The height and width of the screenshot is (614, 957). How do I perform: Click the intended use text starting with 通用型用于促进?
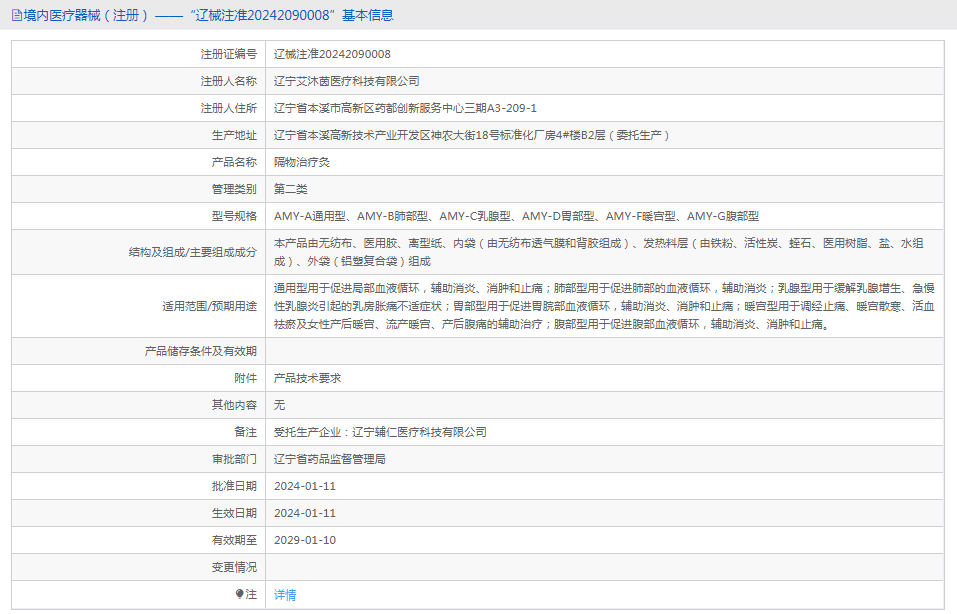604,306
